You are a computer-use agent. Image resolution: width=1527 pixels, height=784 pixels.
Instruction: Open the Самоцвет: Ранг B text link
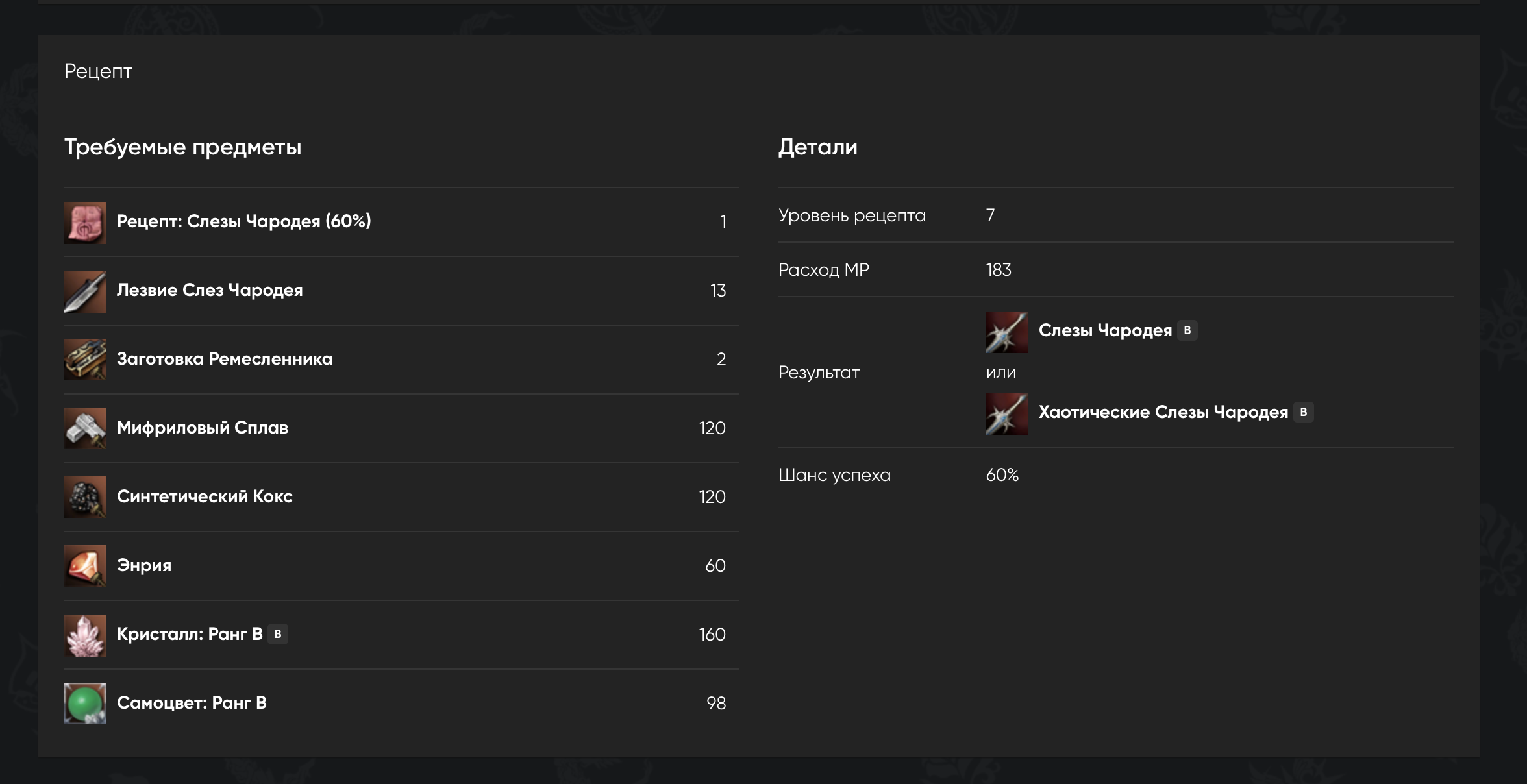point(192,703)
